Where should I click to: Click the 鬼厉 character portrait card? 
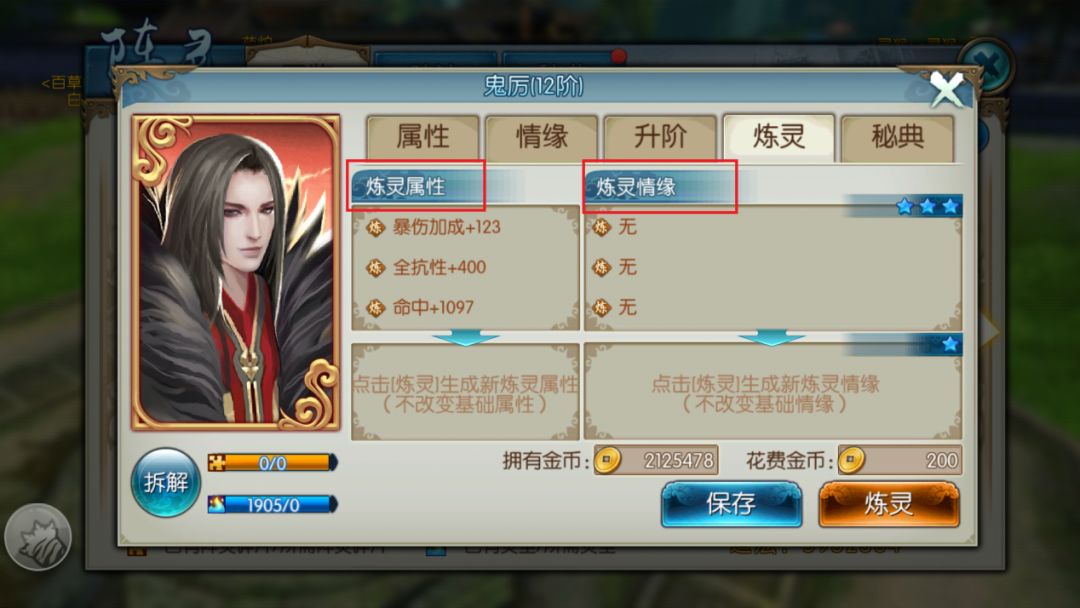pyautogui.click(x=236, y=273)
